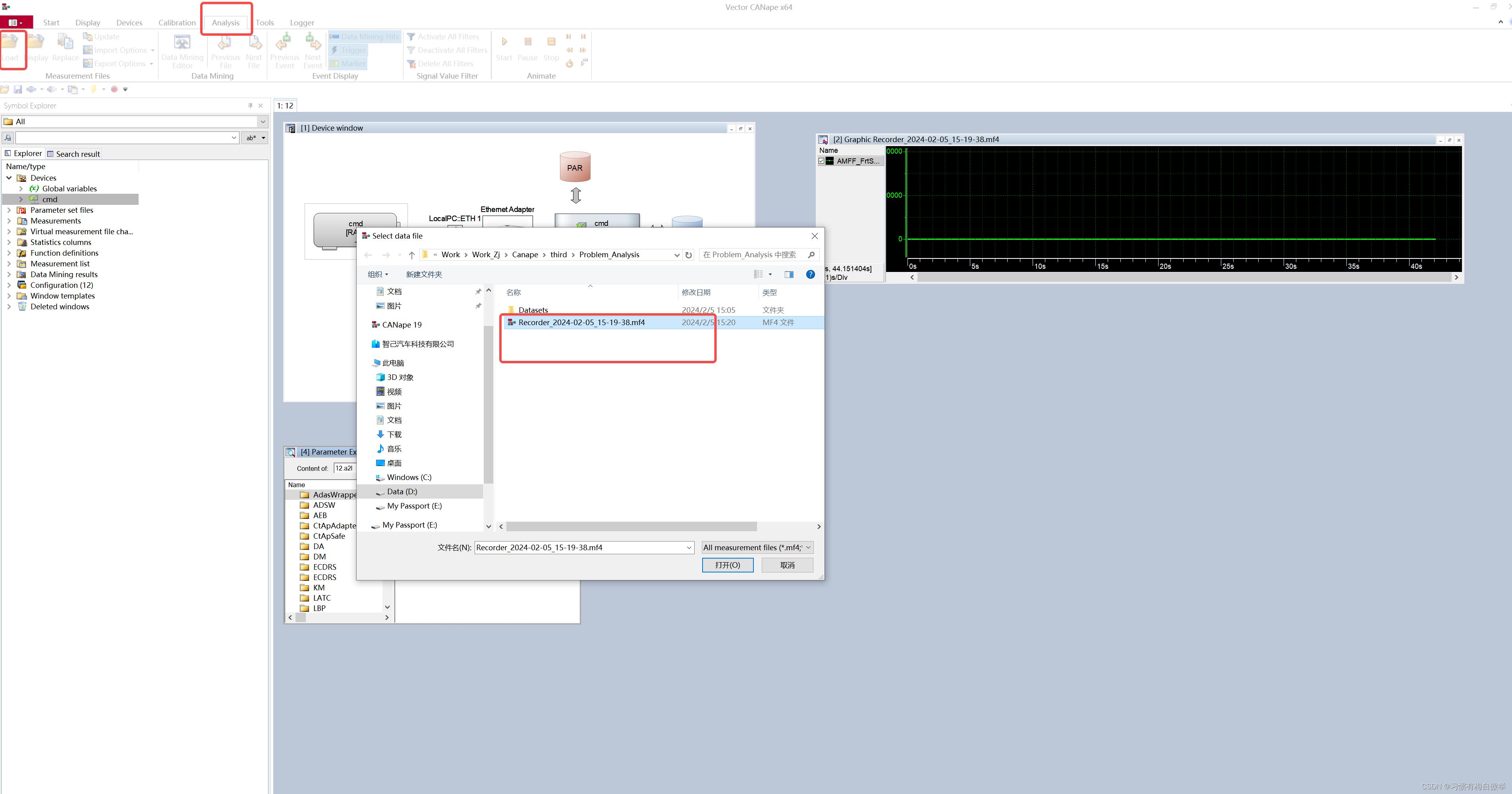The height and width of the screenshot is (794, 1512).
Task: Open the Tools ribbon menu
Action: coord(265,22)
